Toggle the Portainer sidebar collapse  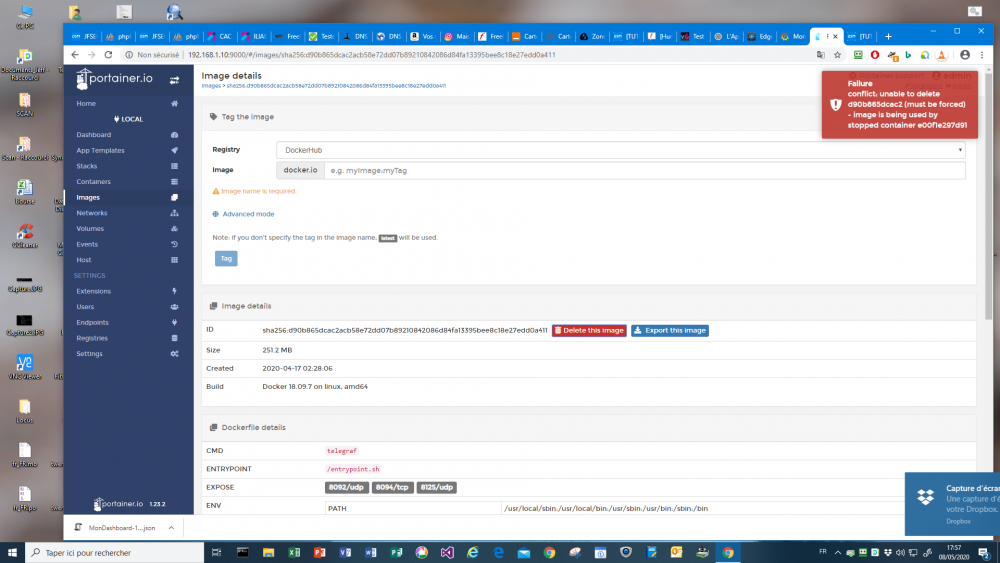pyautogui.click(x=174, y=79)
